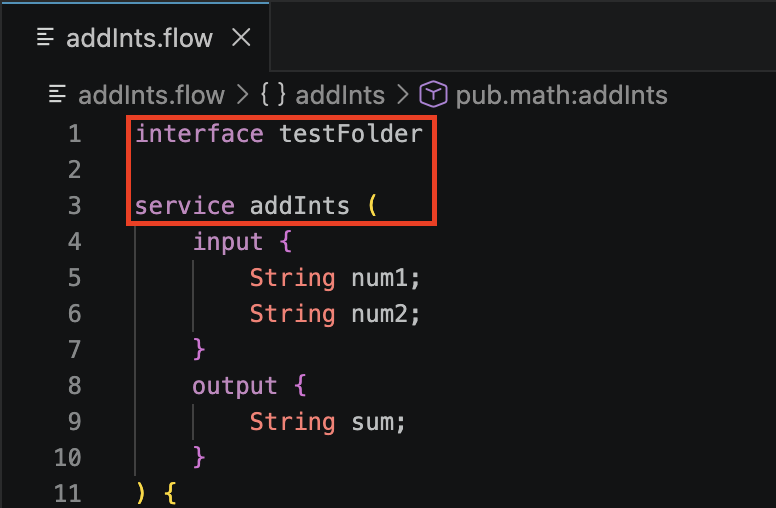Screen dimensions: 776x508
Task: Select pub.math:addInts breadcrumb item
Action: click(x=561, y=95)
